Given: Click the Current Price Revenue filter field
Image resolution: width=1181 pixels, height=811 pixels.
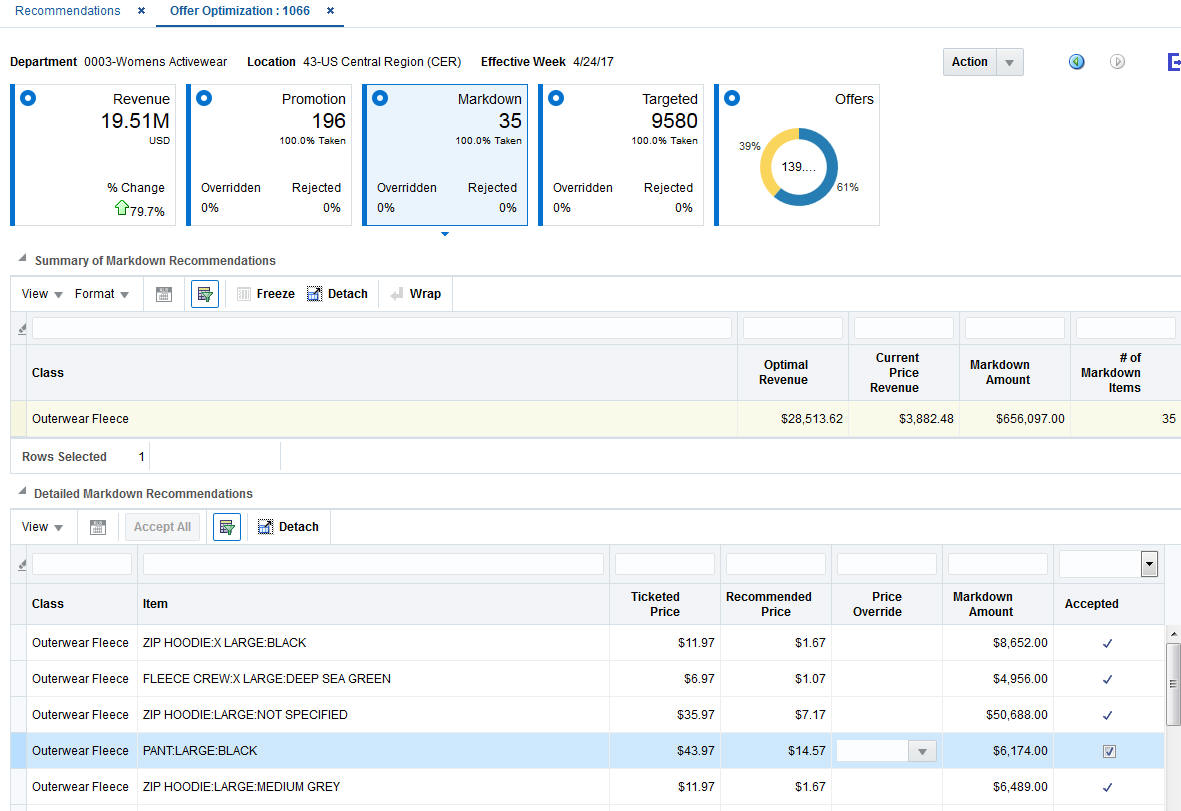Looking at the screenshot, I should tap(904, 328).
